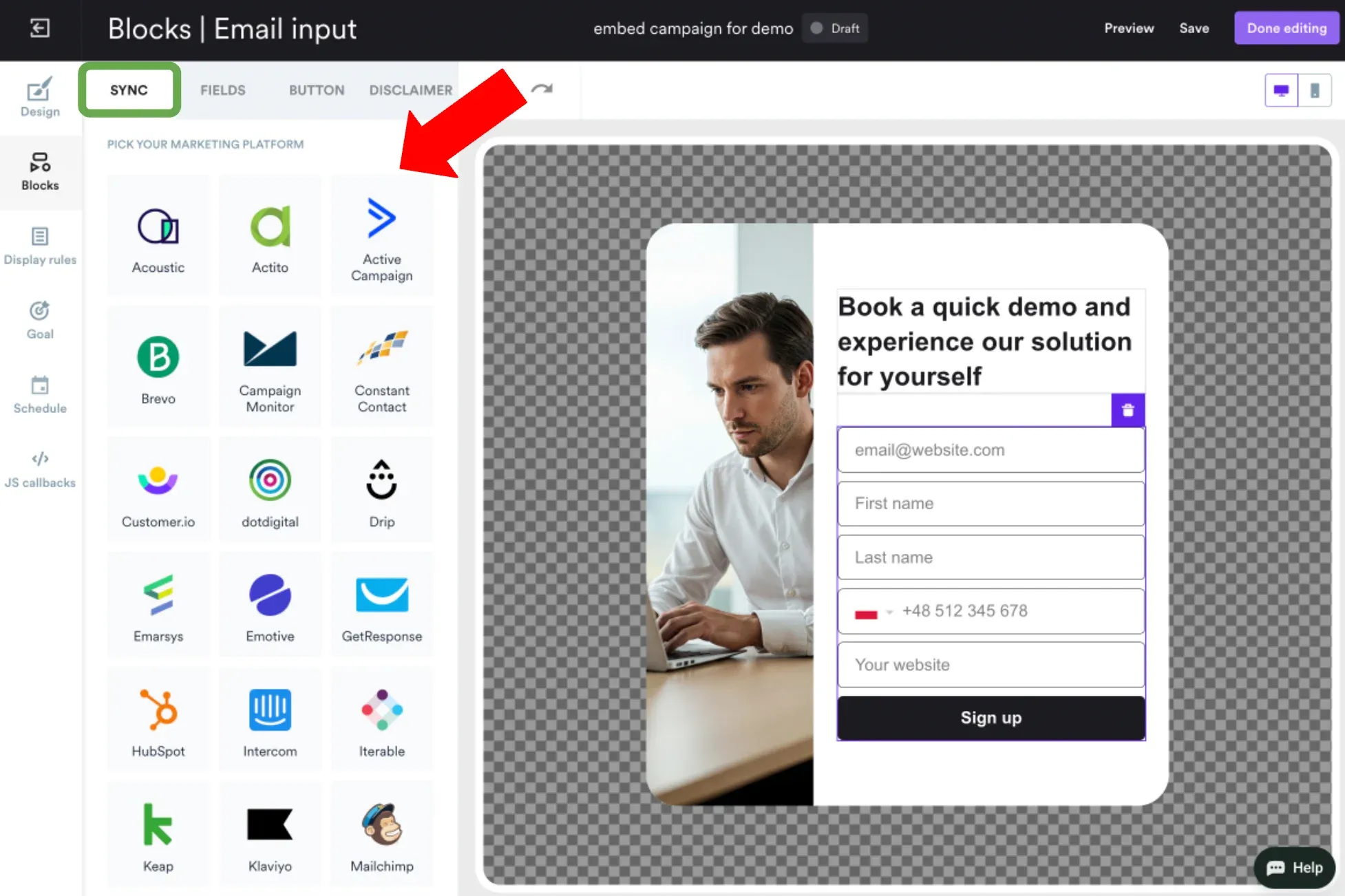The height and width of the screenshot is (896, 1345).
Task: Select the Keap platform
Action: coord(158,834)
